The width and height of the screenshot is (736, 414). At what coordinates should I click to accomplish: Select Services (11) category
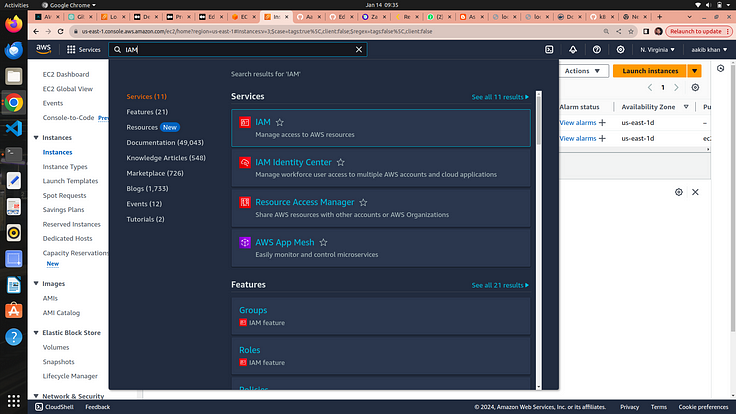point(146,96)
